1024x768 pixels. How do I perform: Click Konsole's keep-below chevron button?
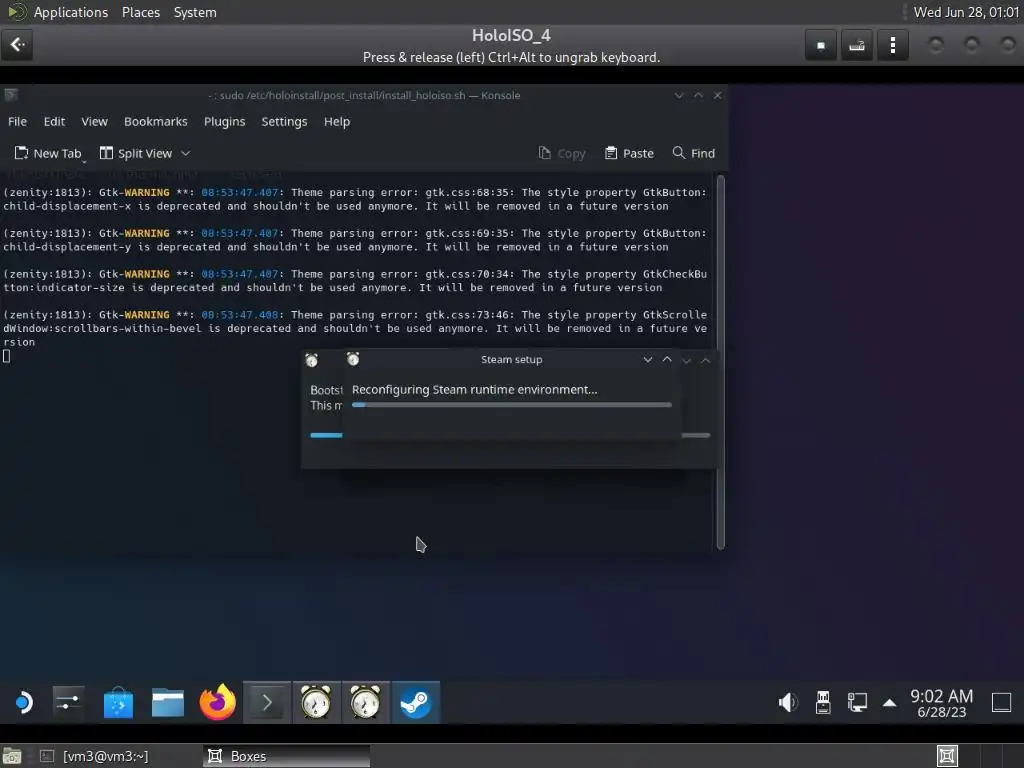click(679, 95)
